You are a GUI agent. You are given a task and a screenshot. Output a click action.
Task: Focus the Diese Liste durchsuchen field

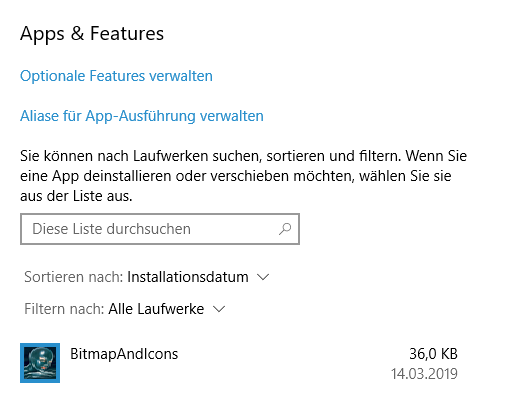click(160, 229)
